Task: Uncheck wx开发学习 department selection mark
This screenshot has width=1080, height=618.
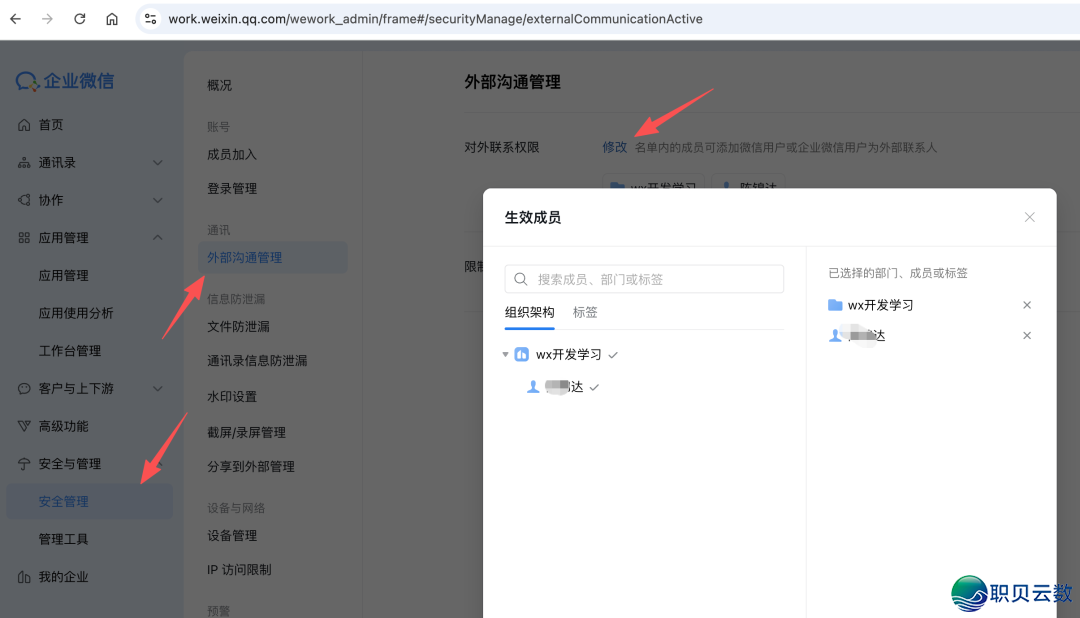Action: click(x=612, y=354)
